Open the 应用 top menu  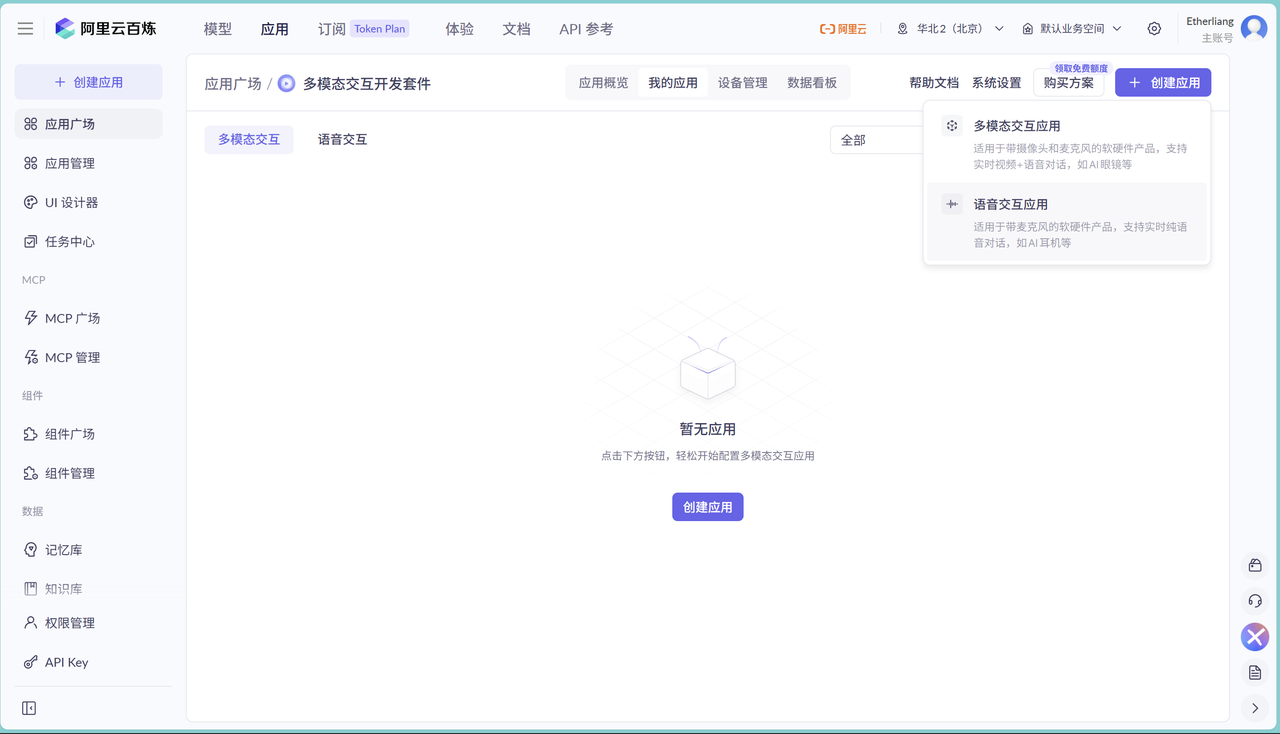(x=275, y=29)
